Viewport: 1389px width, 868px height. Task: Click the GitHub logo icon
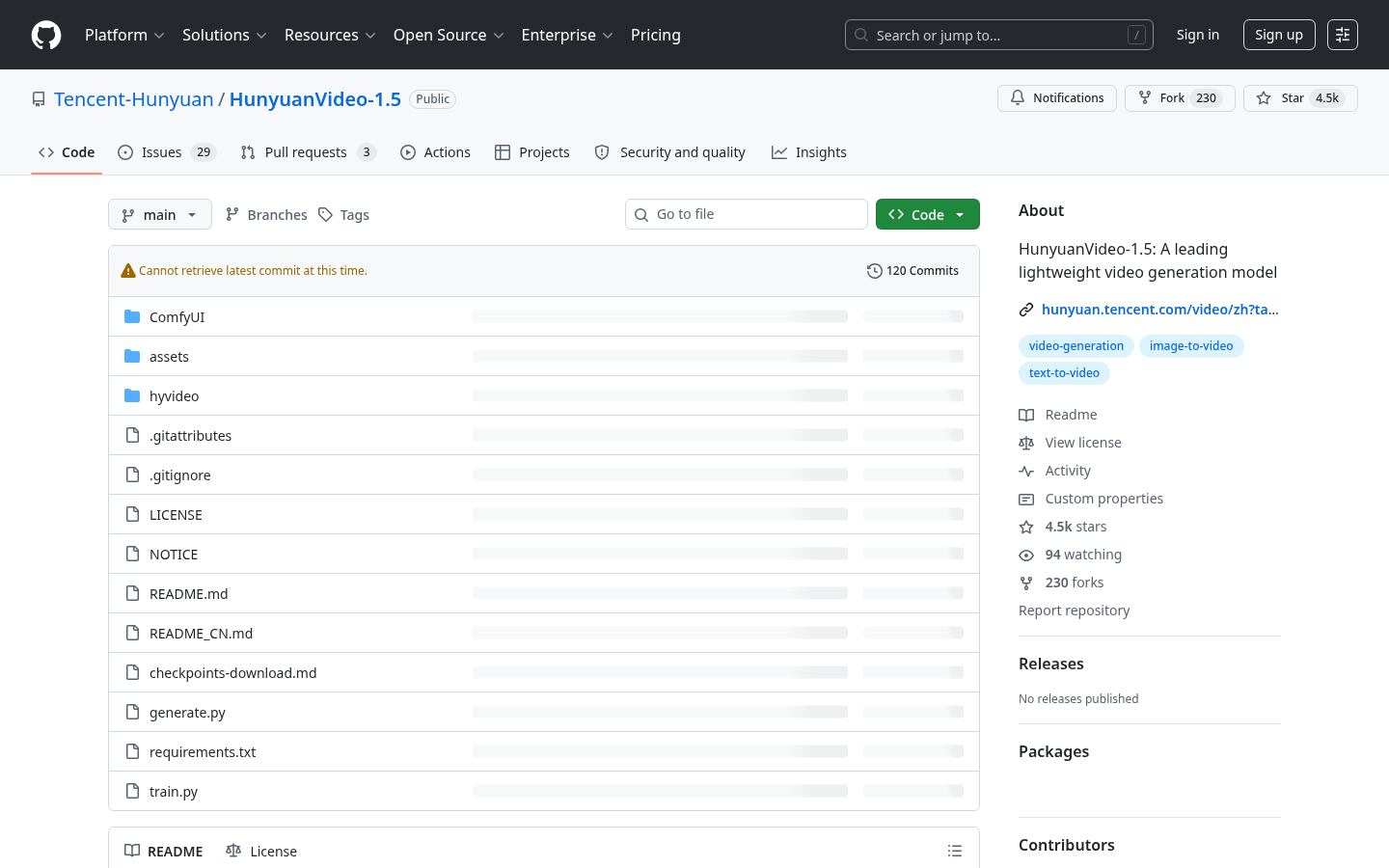pos(46,35)
